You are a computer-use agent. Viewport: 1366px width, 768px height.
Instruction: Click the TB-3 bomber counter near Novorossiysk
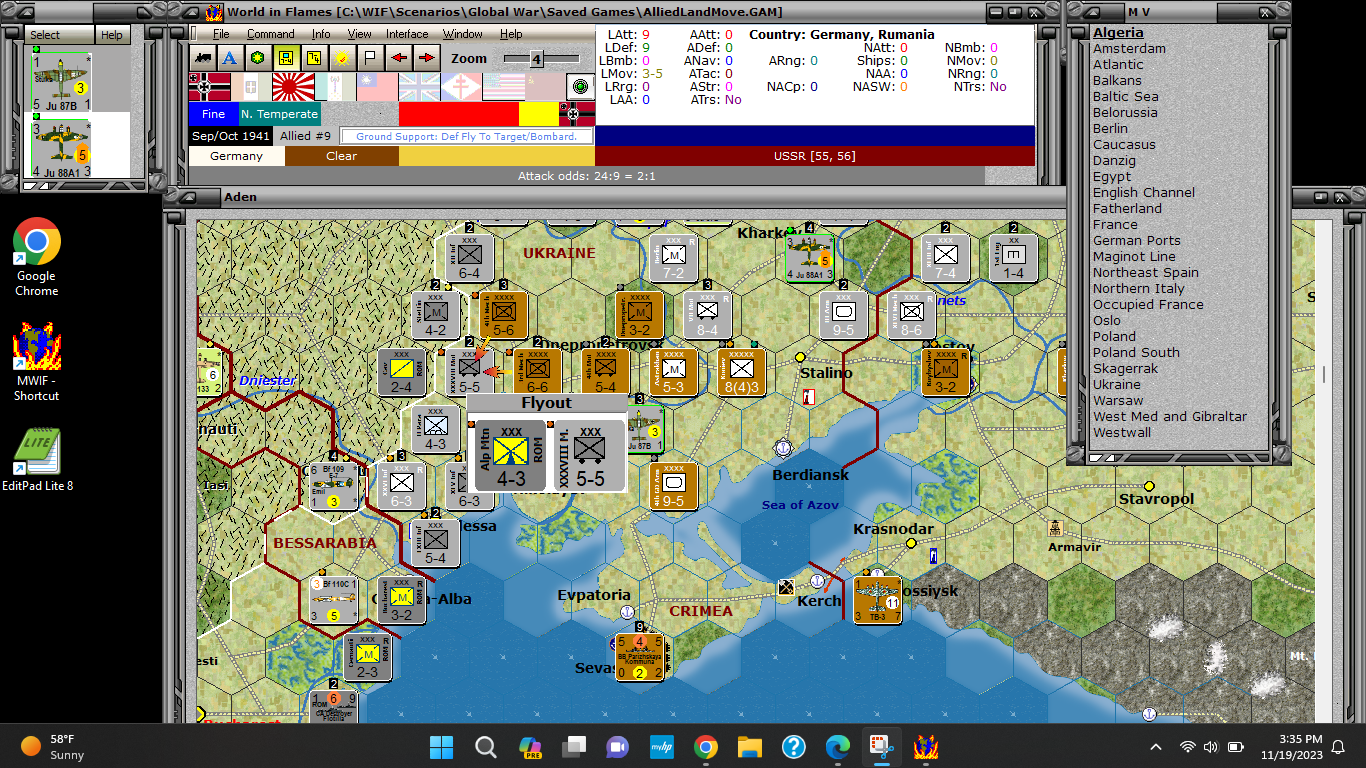tap(878, 600)
